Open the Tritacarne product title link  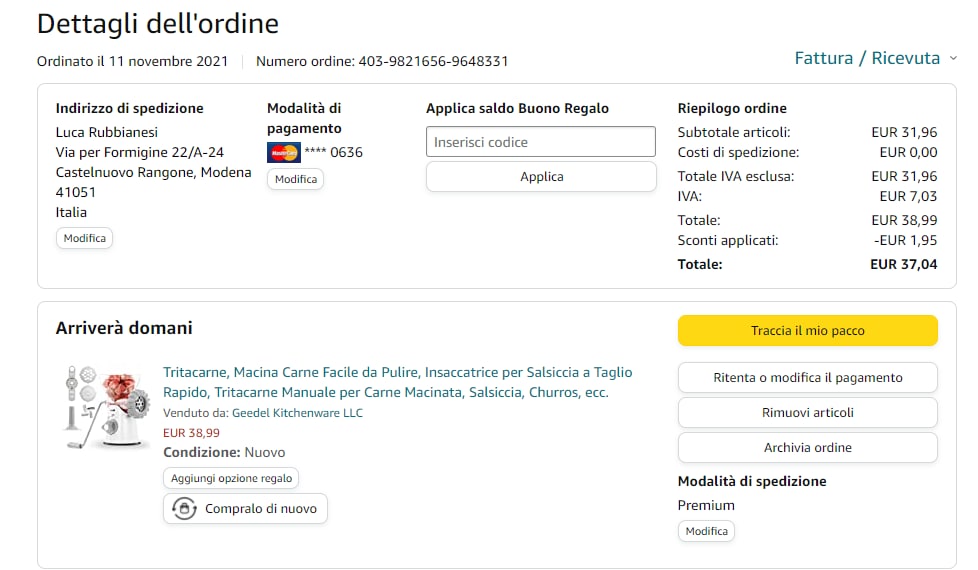click(x=397, y=382)
